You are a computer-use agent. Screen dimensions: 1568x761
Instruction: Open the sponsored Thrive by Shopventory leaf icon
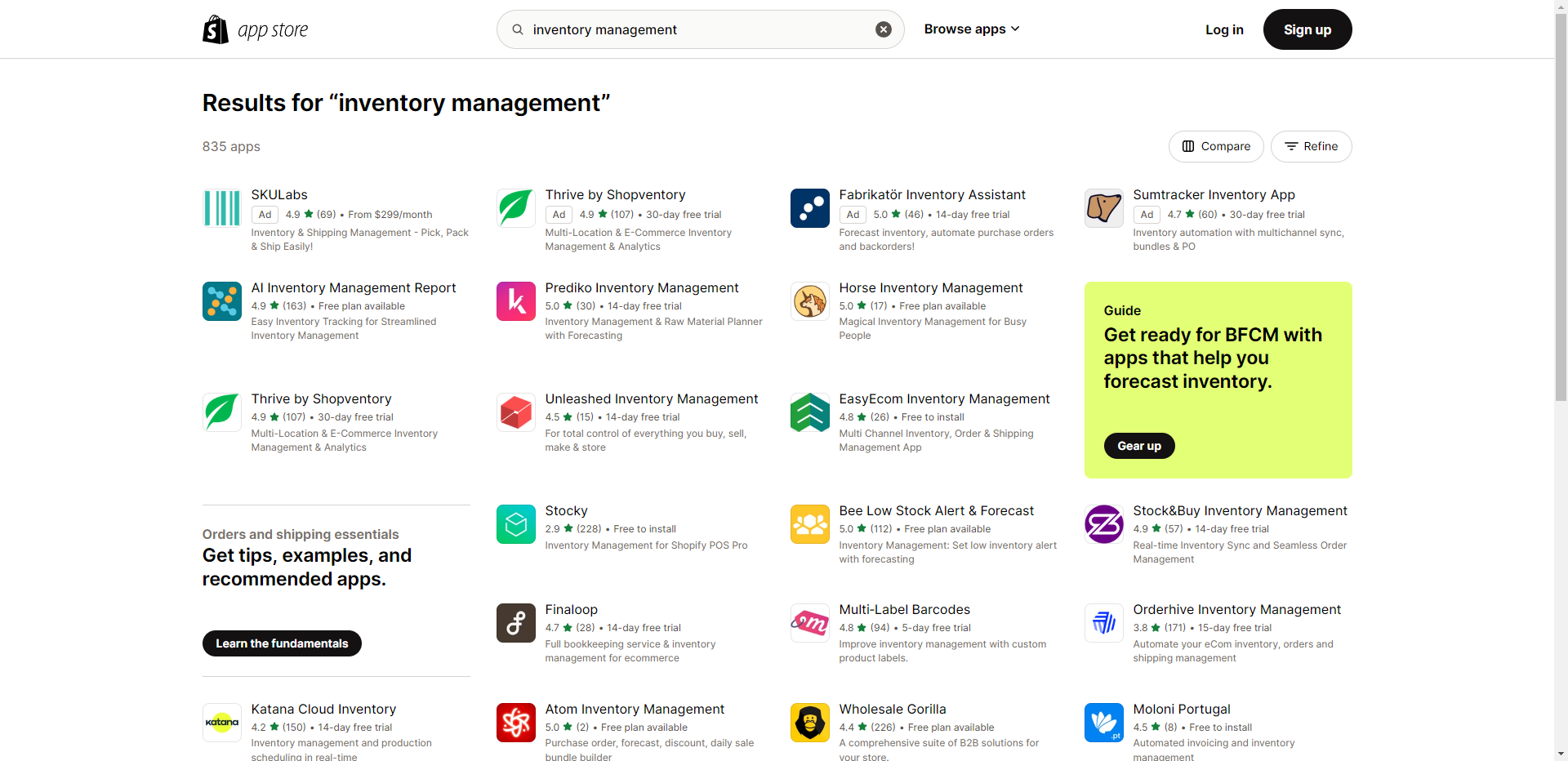(x=516, y=208)
